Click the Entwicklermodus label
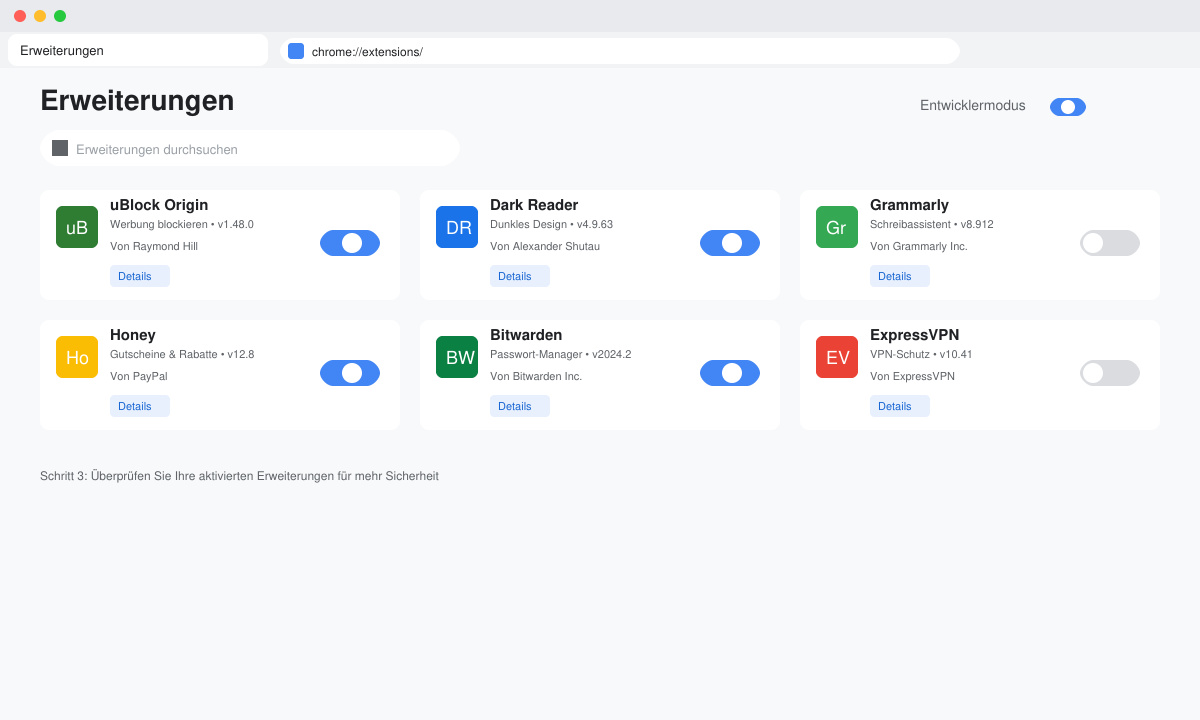This screenshot has height=720, width=1200. [973, 105]
